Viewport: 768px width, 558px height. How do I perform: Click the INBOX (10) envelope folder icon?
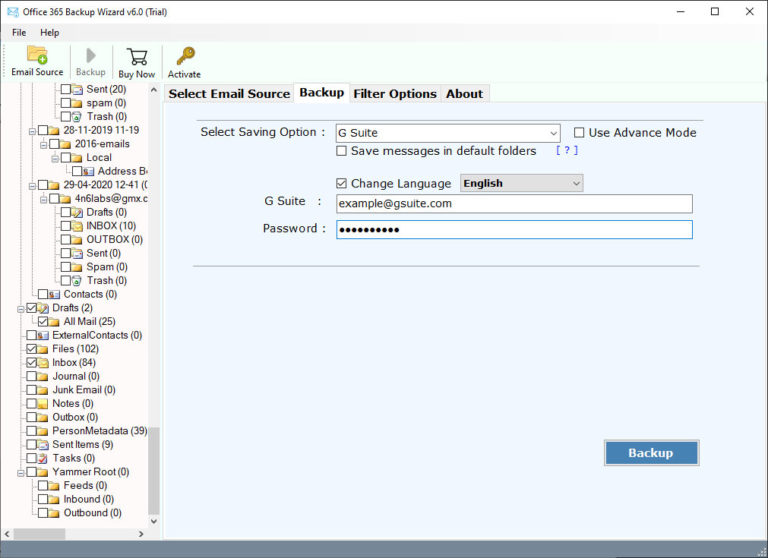(77, 226)
